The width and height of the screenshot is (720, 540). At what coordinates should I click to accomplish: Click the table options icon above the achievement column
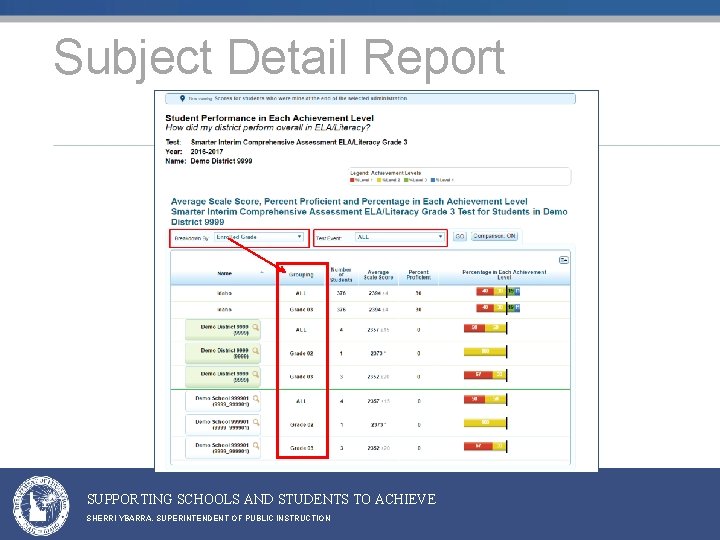[564, 260]
